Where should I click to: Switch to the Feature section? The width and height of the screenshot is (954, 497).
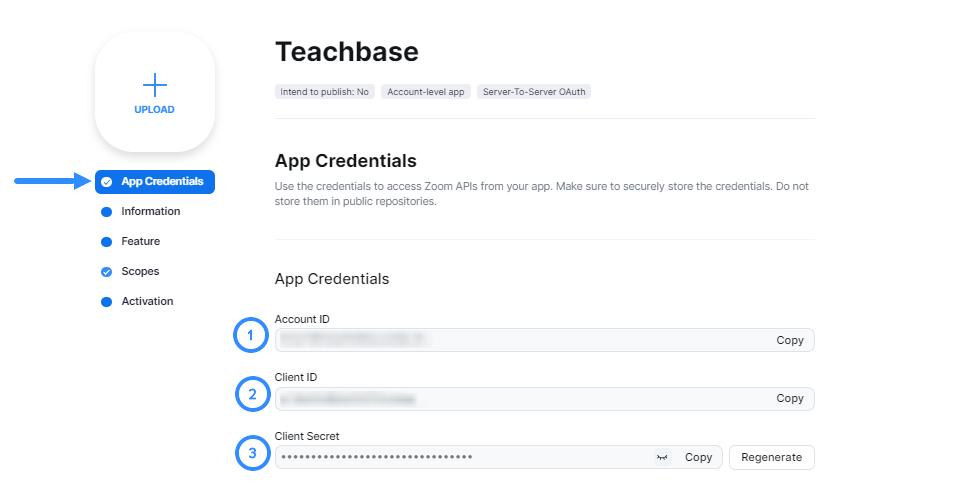(x=141, y=242)
